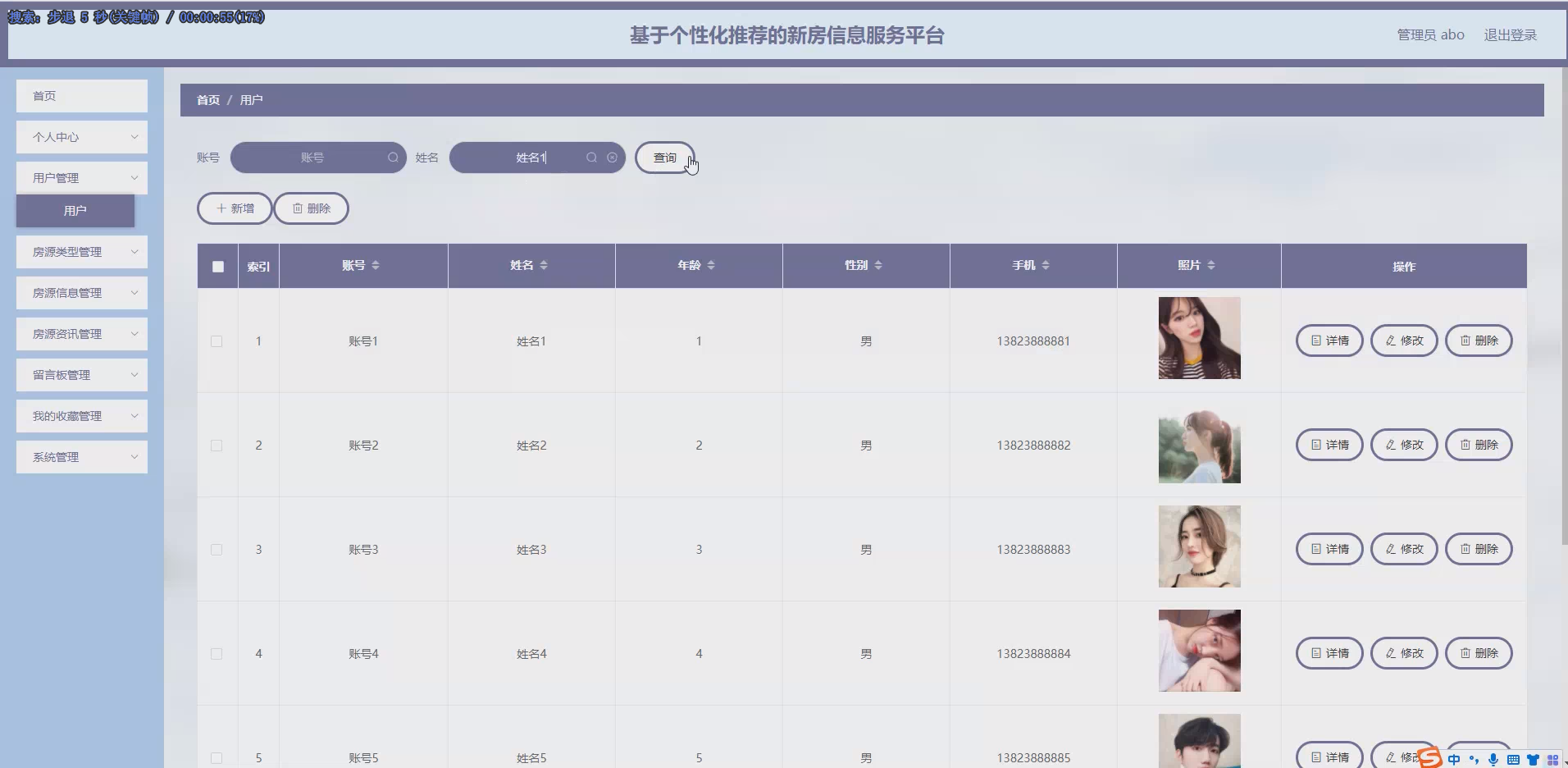This screenshot has height=768, width=1568.
Task: Click 退出登录 link
Action: pos(1510,35)
